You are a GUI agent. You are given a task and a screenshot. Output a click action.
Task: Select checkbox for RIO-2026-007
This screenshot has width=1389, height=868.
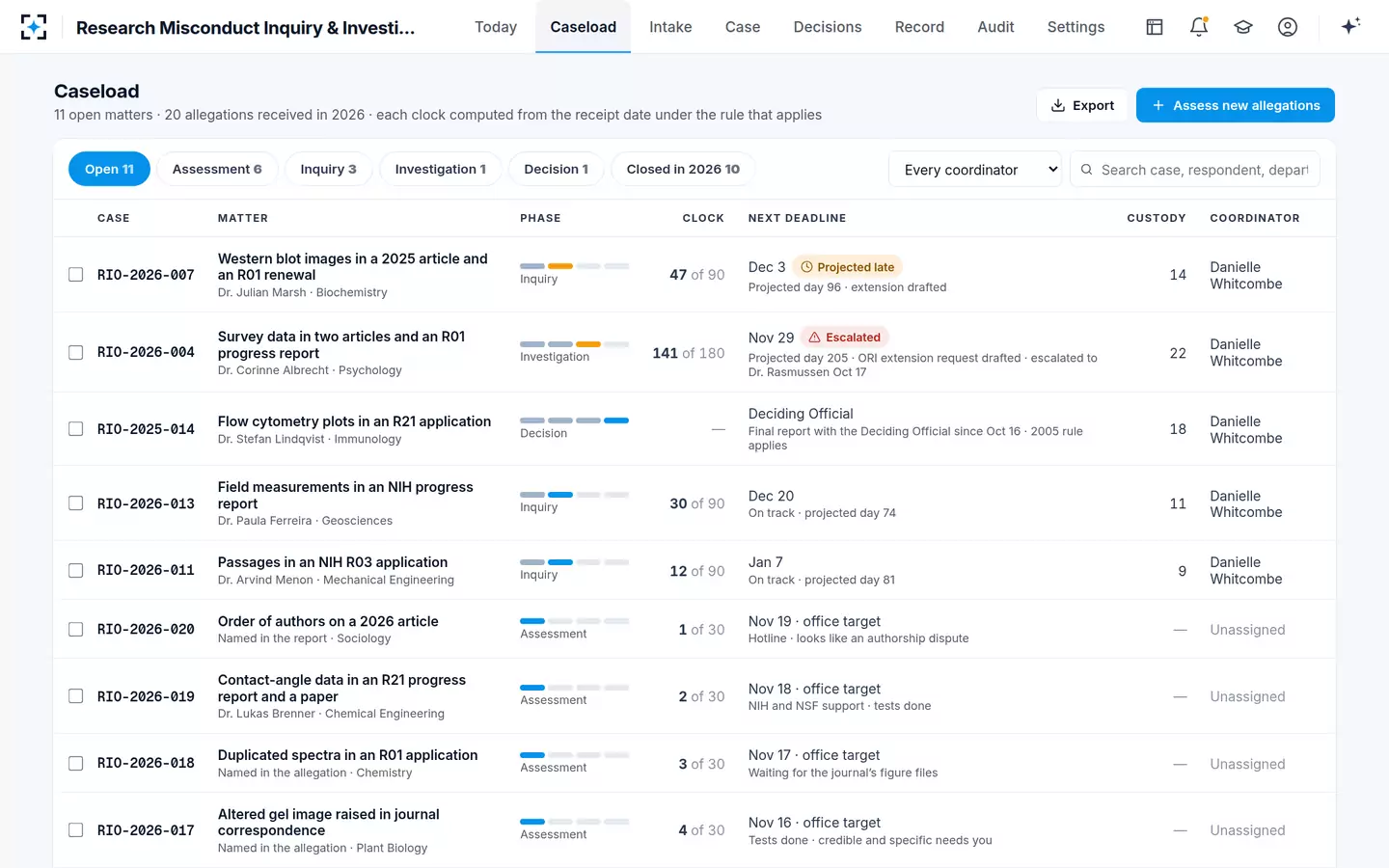tap(75, 275)
